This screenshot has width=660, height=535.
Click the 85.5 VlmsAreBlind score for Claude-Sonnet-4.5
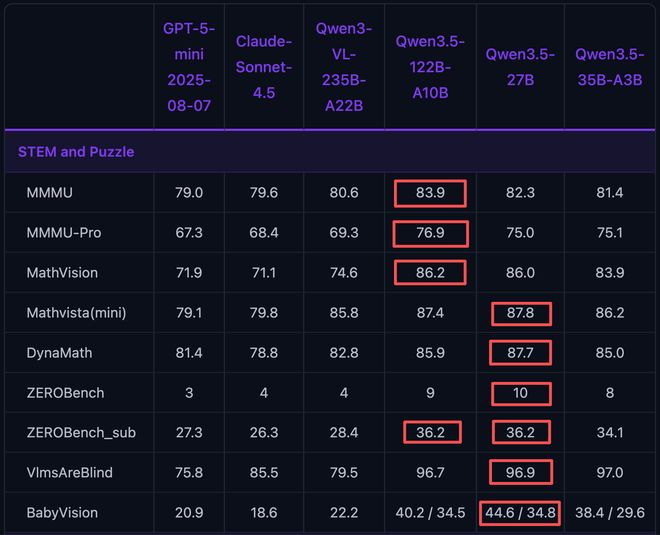pos(264,473)
